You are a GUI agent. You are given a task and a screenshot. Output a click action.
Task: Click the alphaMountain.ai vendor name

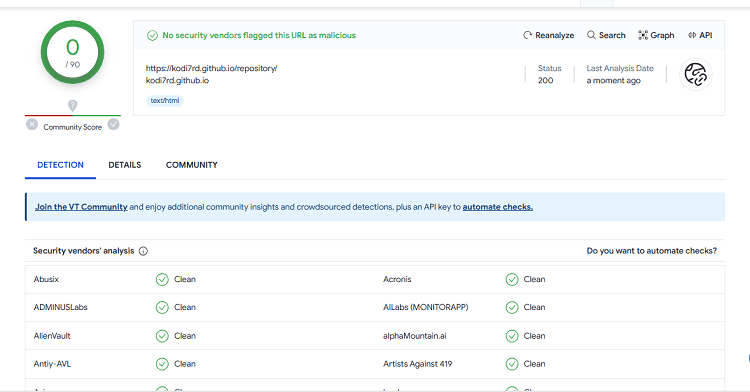coord(415,336)
